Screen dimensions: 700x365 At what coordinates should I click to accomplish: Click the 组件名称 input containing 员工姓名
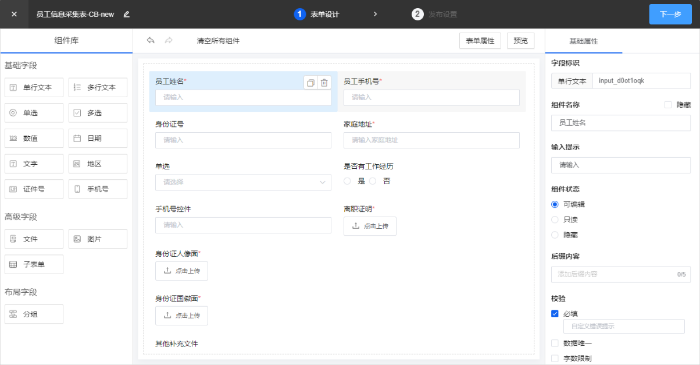coord(621,123)
